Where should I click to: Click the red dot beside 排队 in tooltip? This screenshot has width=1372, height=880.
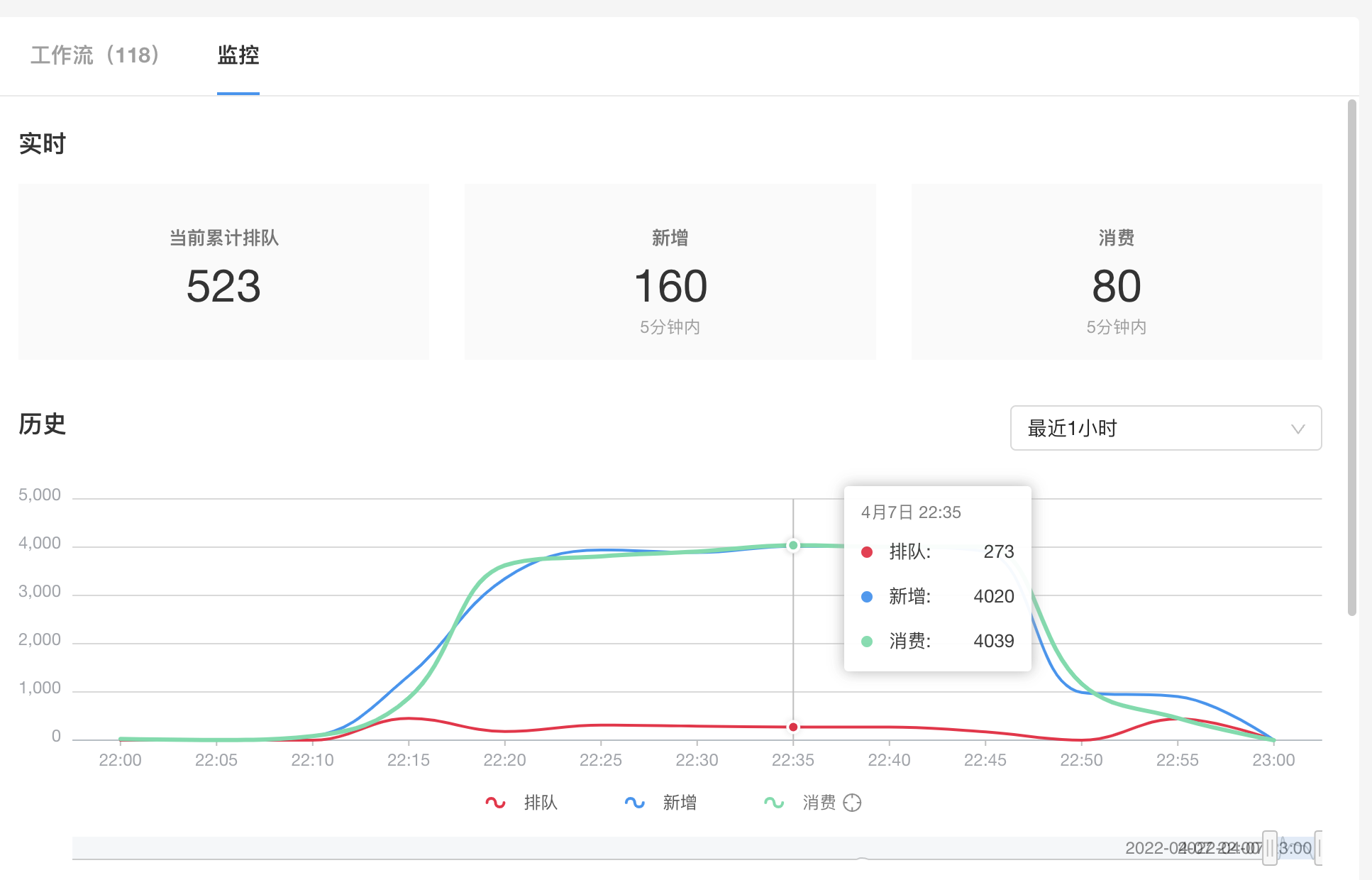866,552
